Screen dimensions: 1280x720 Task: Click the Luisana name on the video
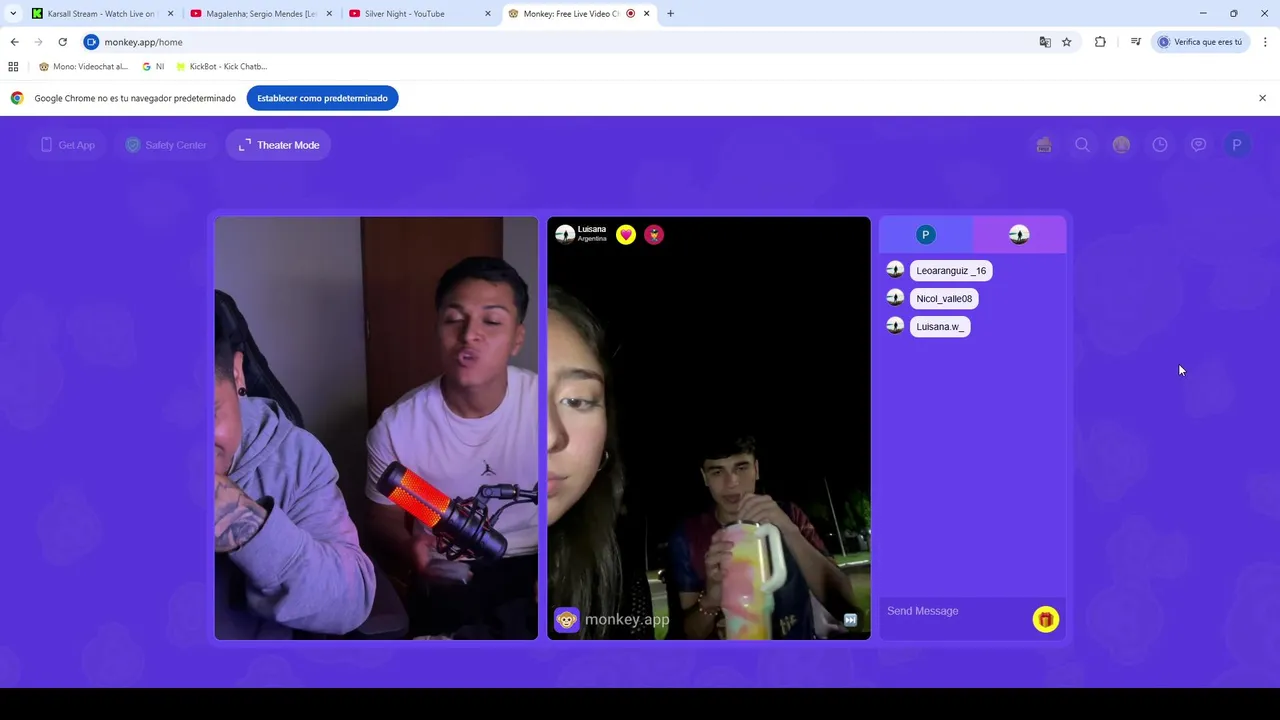click(592, 229)
